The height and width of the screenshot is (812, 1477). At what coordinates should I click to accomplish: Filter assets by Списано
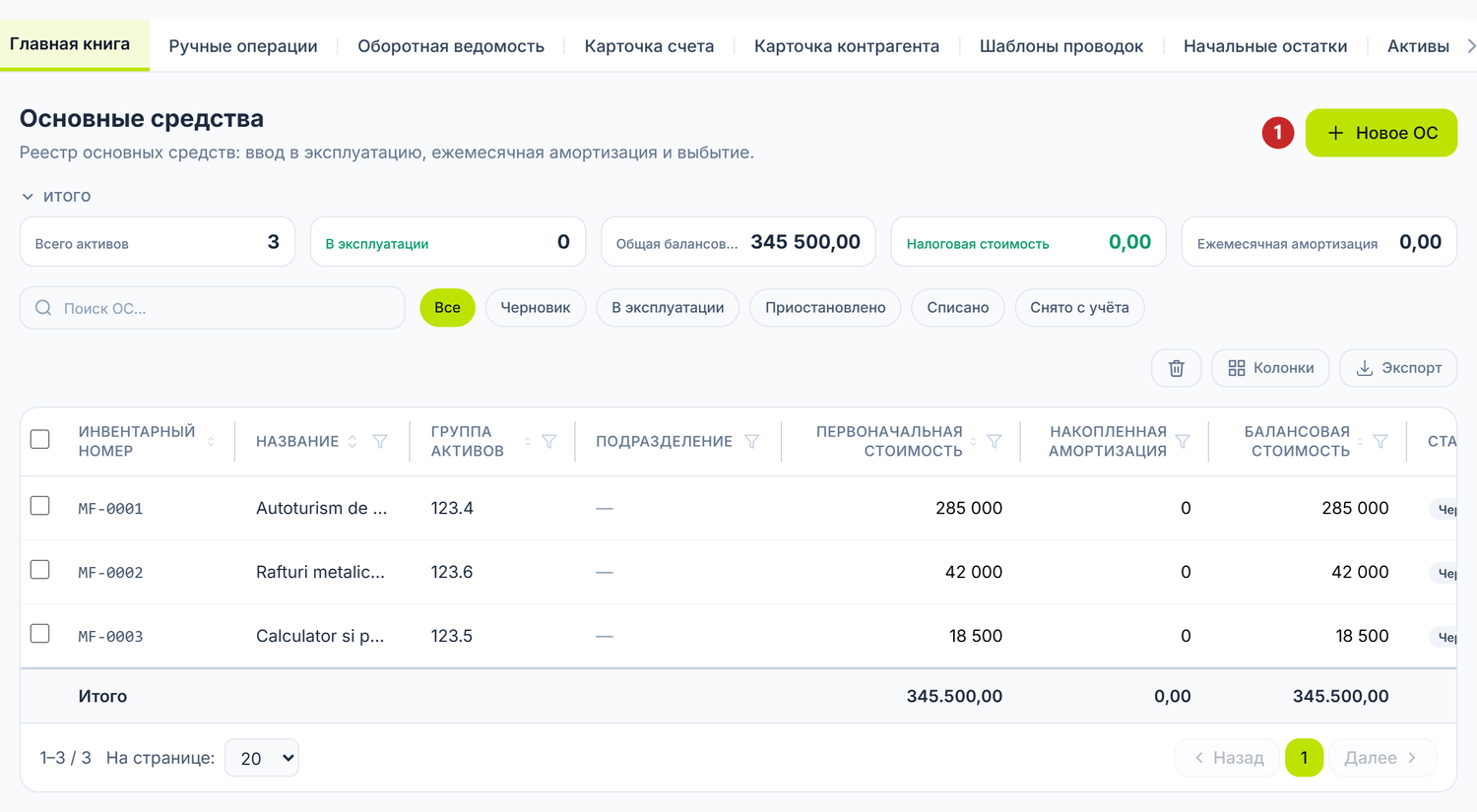click(958, 308)
